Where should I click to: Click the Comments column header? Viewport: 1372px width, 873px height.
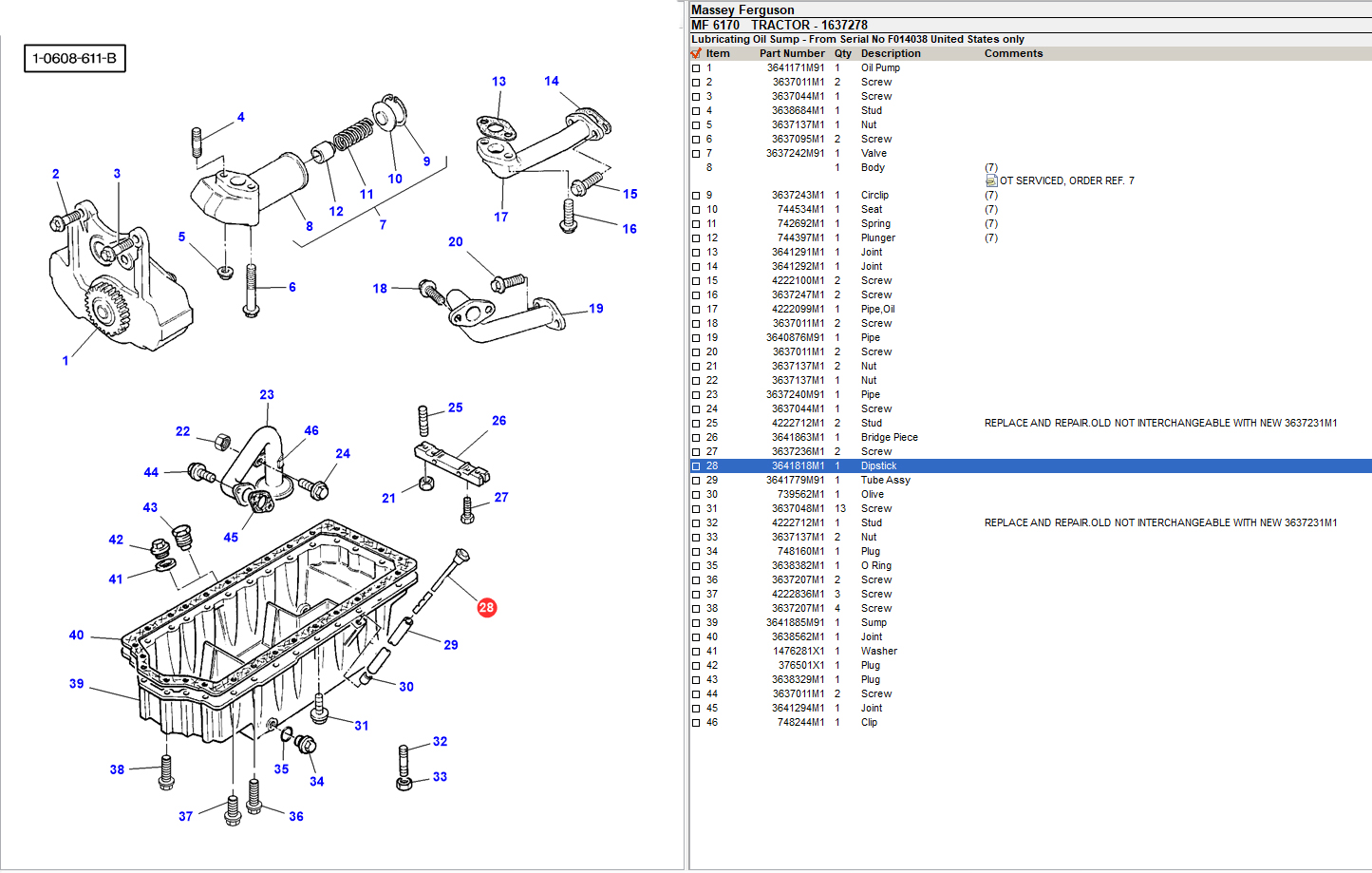(x=1013, y=53)
